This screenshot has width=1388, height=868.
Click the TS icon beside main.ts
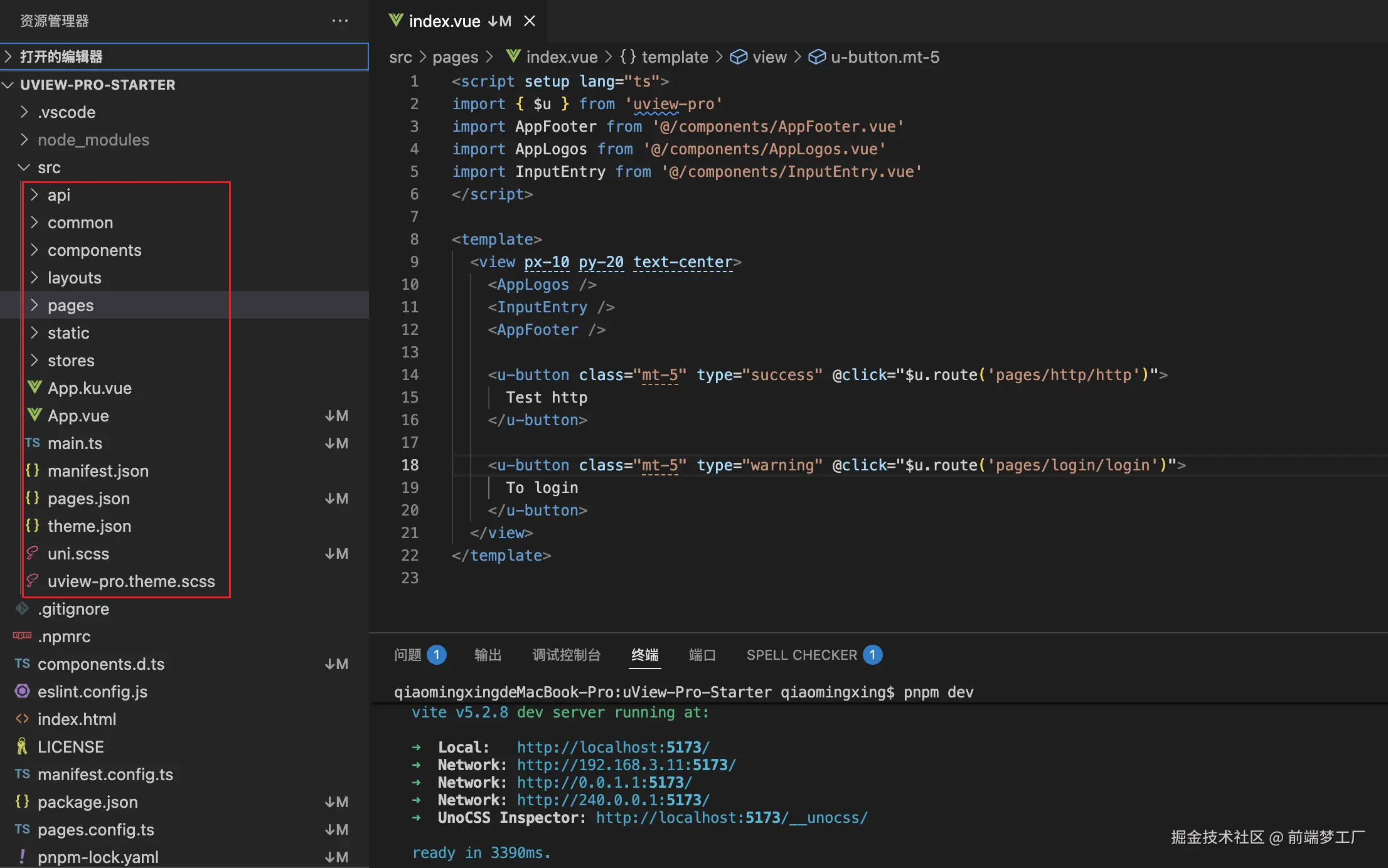(x=33, y=443)
